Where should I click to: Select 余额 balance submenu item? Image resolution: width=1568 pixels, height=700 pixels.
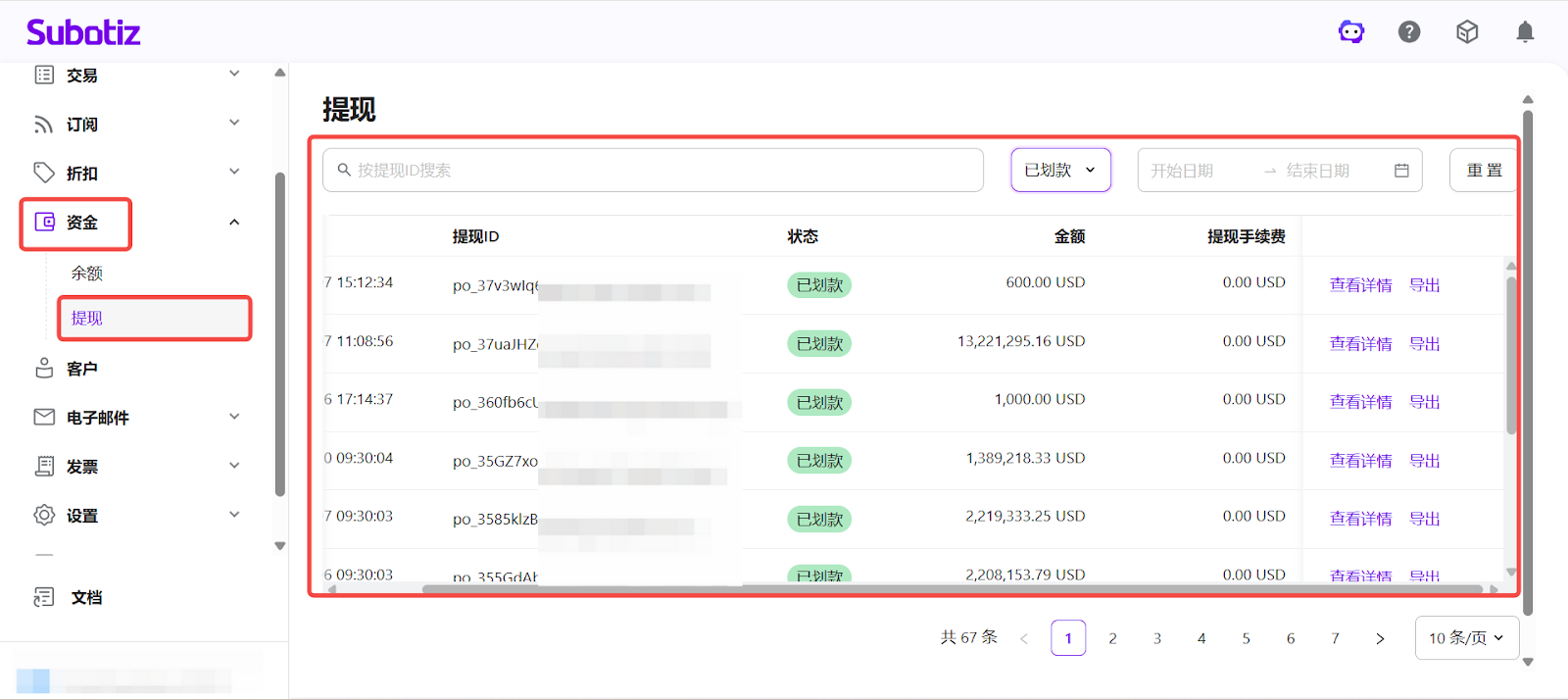pos(87,274)
